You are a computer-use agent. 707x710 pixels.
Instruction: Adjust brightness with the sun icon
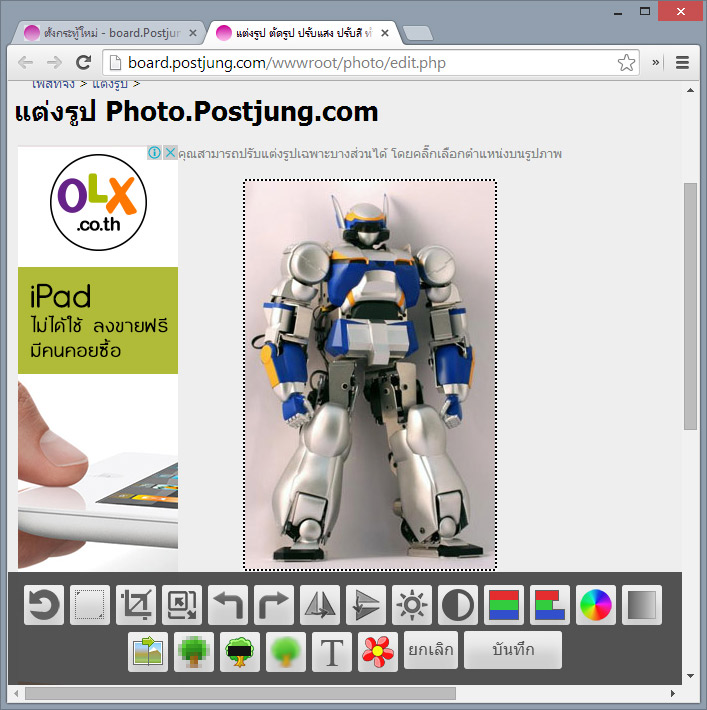click(412, 605)
